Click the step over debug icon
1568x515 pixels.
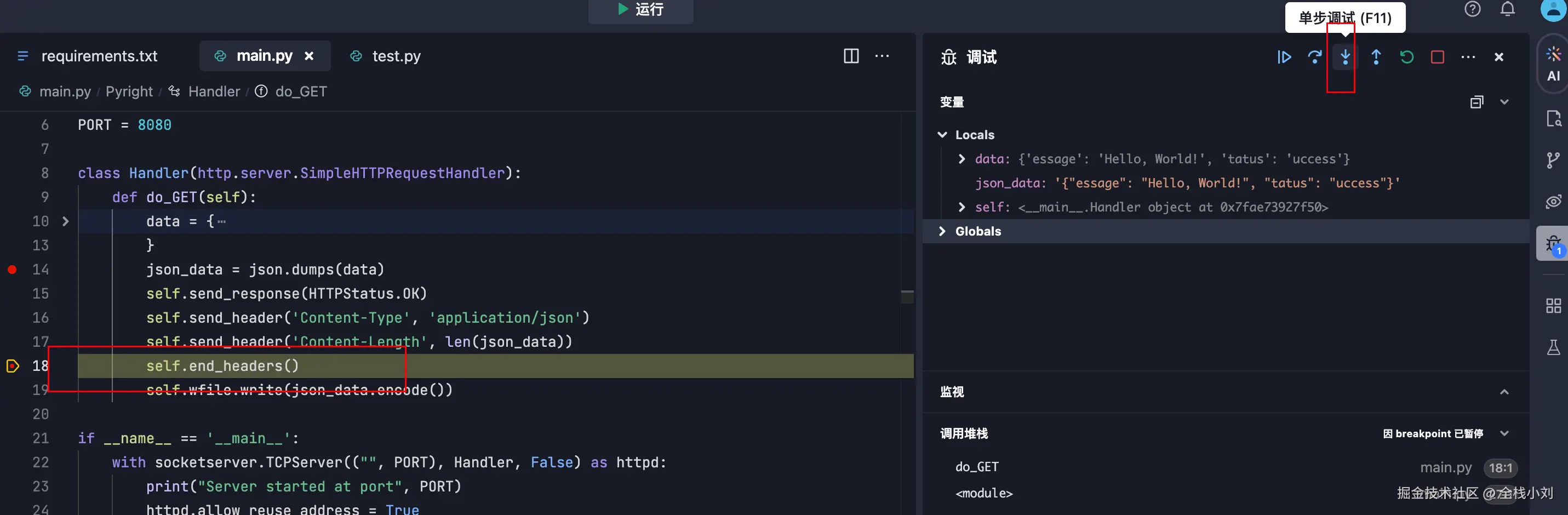click(x=1314, y=57)
